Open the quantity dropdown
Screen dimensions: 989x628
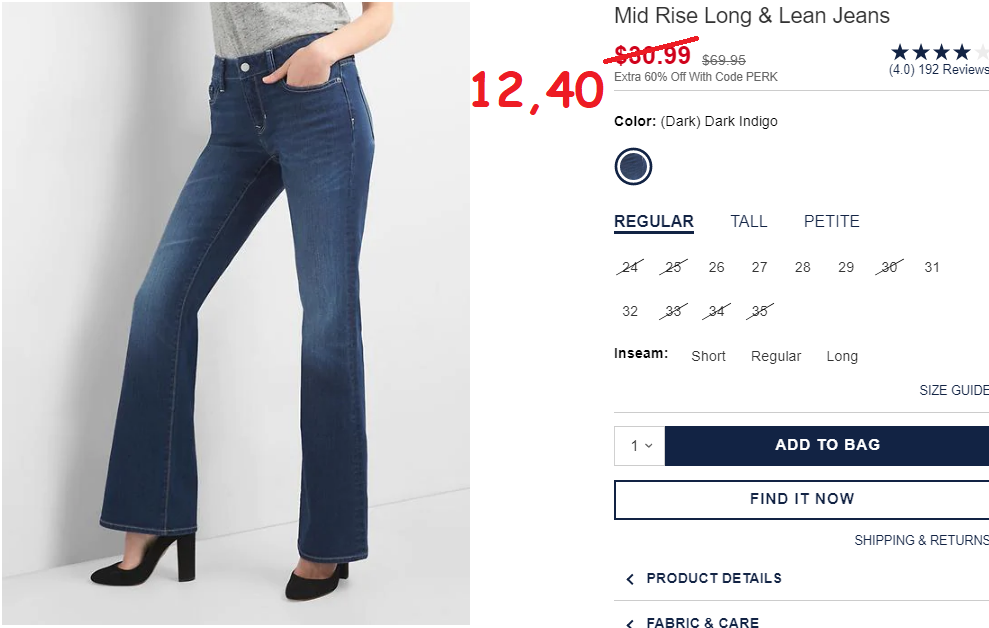[x=640, y=446]
